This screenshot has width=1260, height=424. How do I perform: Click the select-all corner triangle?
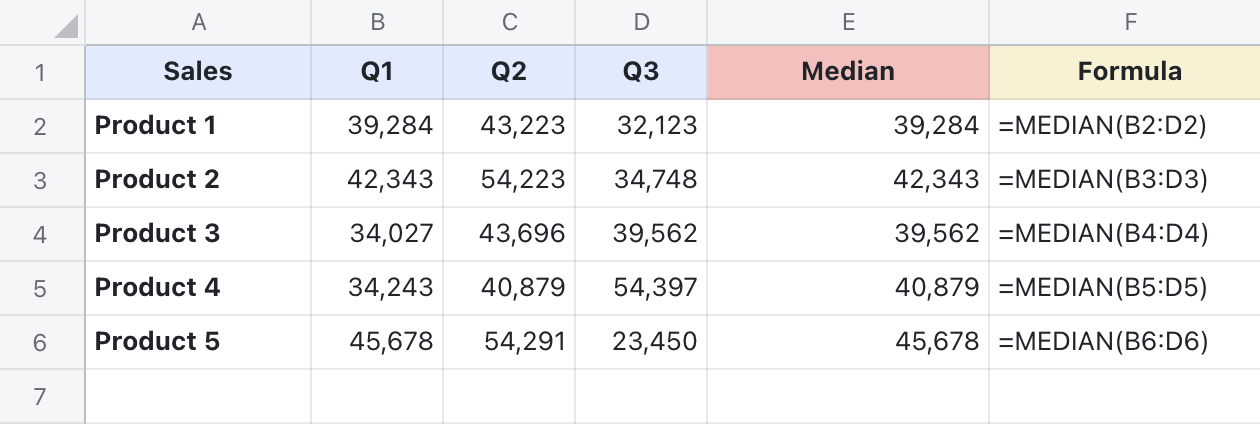(64, 27)
